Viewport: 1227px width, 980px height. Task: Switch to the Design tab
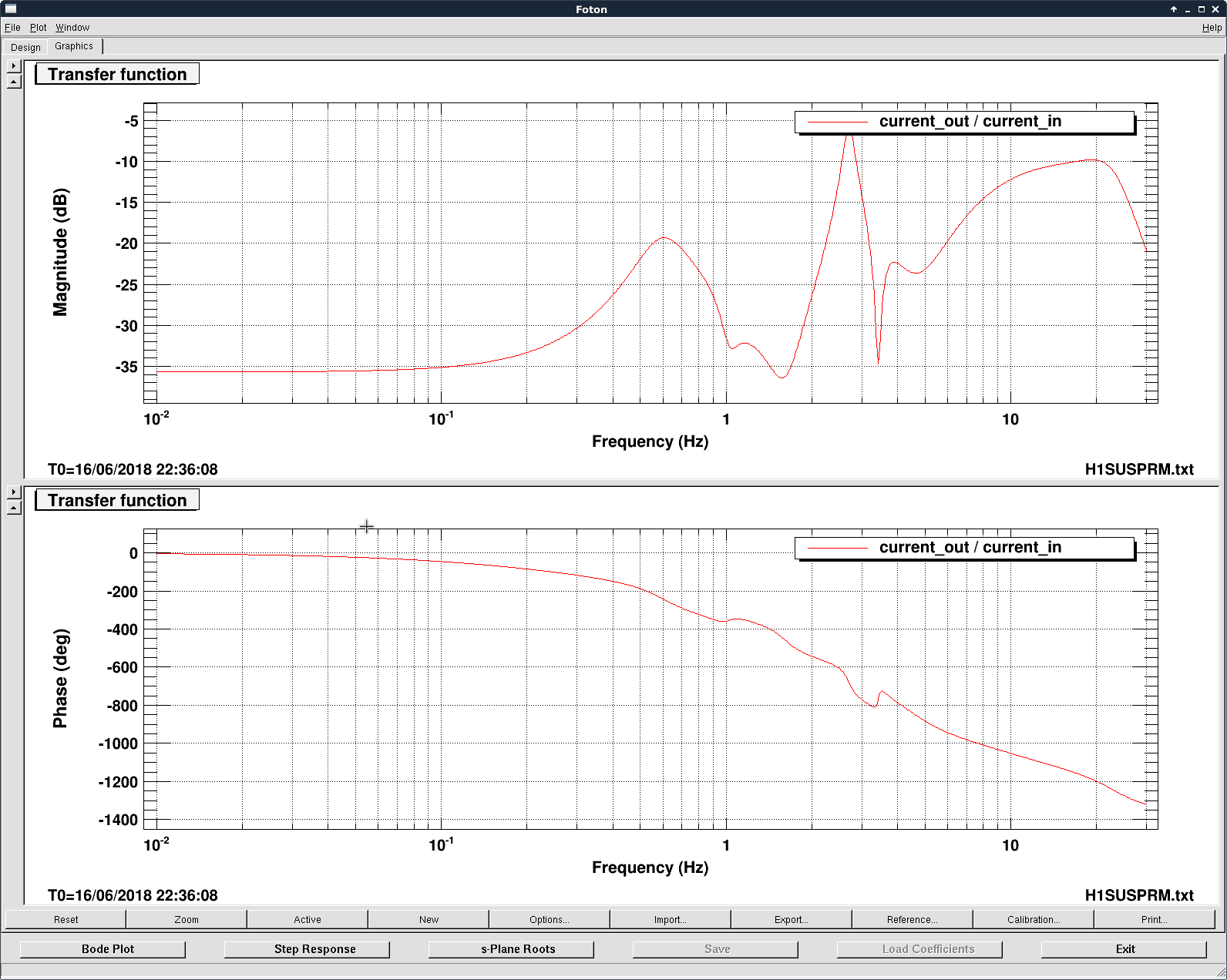pyautogui.click(x=25, y=47)
